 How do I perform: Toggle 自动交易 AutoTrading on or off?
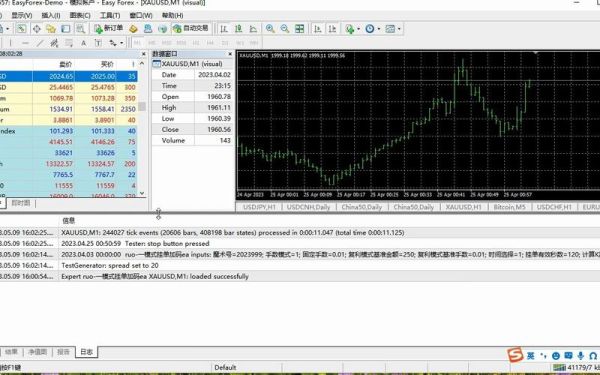click(x=191, y=28)
